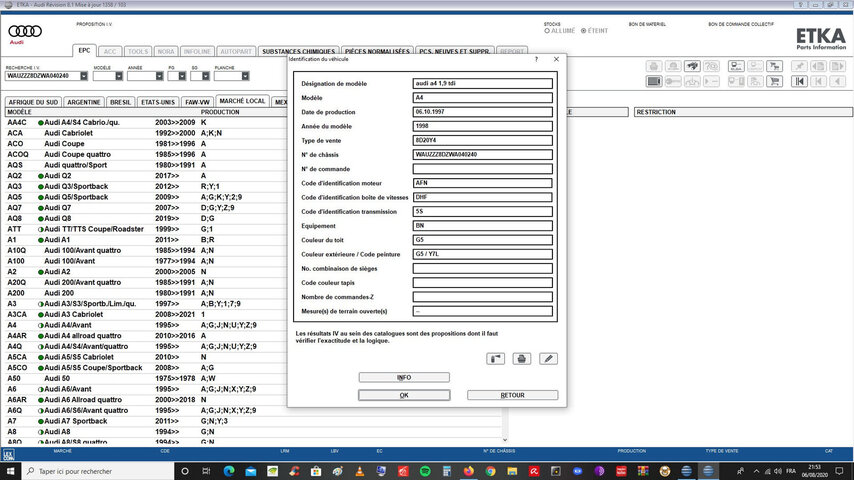Select the Brésil market tab
The height and width of the screenshot is (480, 854).
point(120,102)
